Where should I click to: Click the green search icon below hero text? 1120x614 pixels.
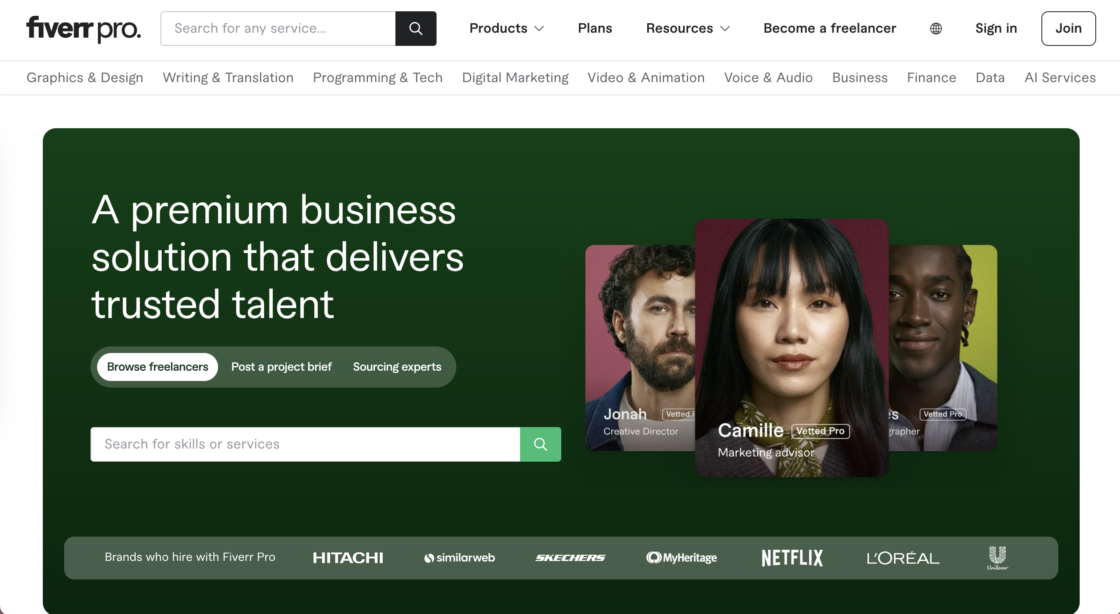click(x=540, y=444)
